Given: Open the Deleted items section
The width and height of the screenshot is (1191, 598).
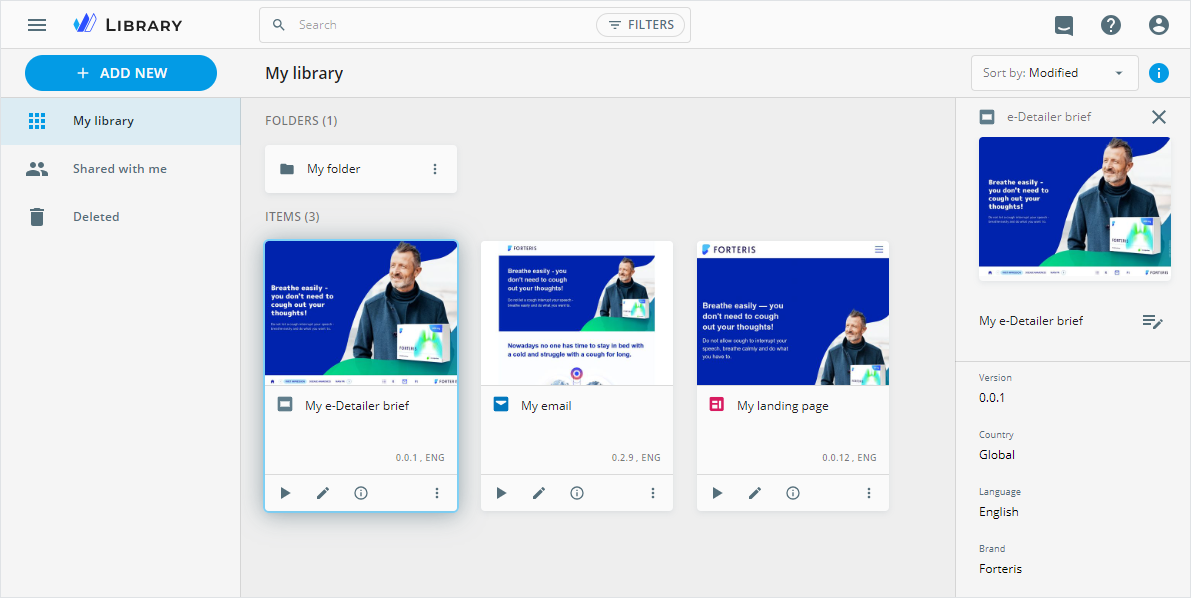Looking at the screenshot, I should (96, 217).
